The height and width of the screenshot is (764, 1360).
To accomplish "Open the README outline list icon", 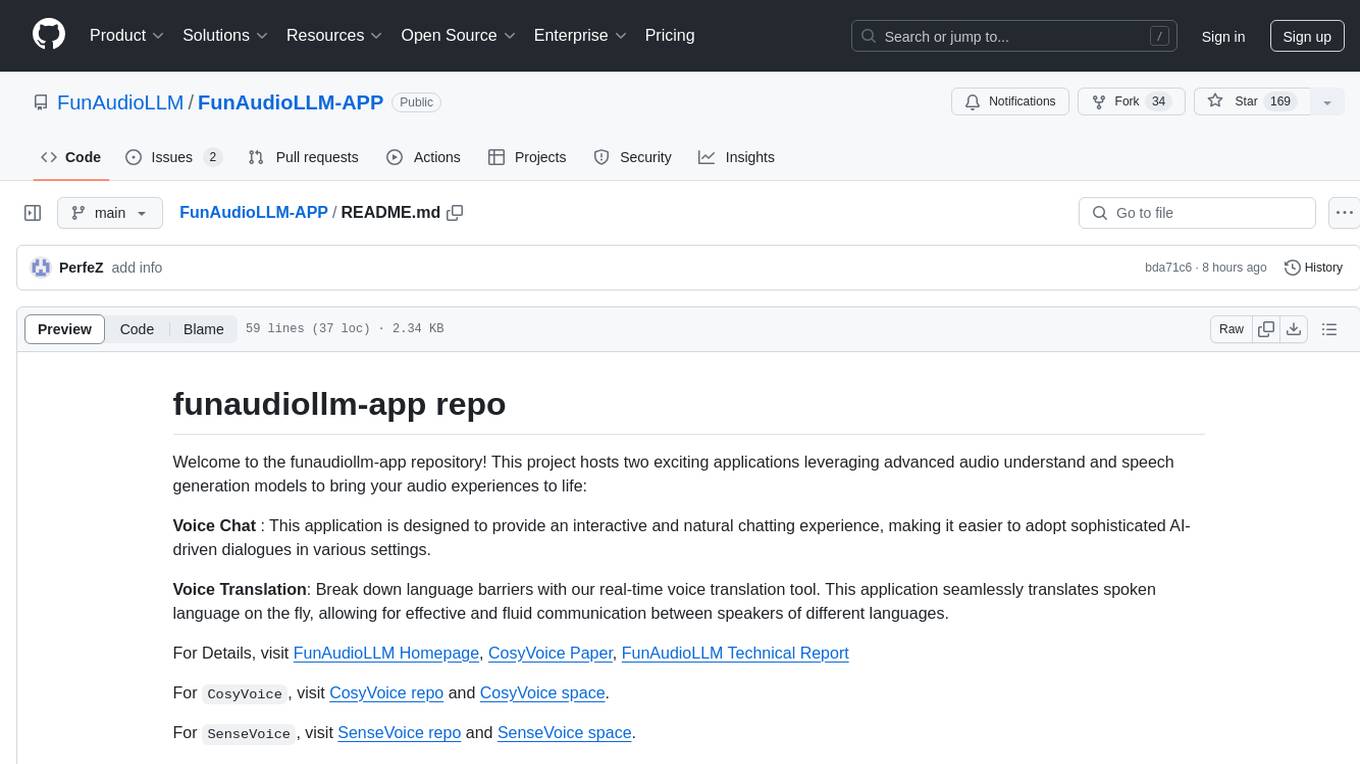I will click(x=1329, y=329).
